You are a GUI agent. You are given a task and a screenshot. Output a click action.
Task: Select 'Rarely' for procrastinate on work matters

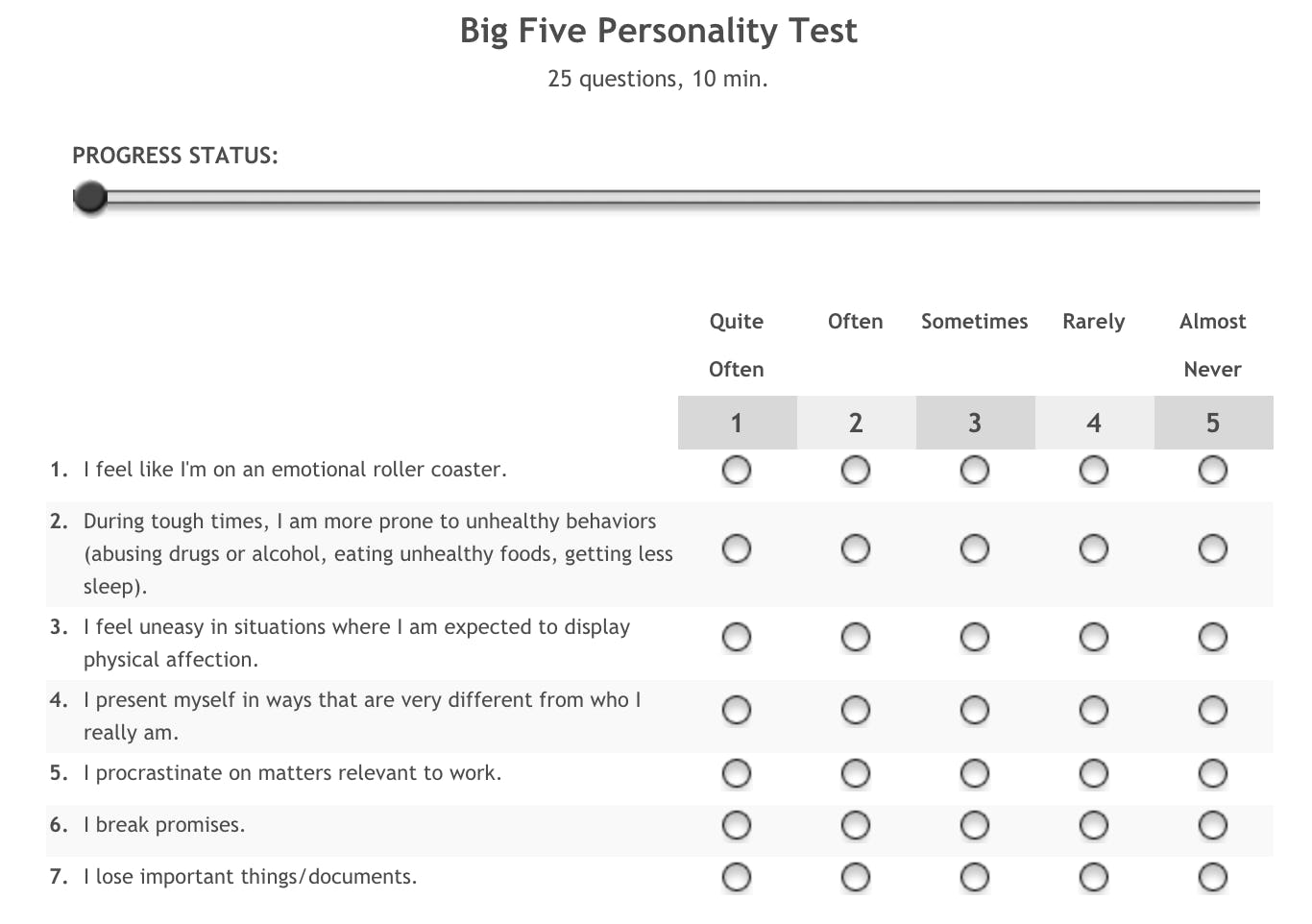point(1094,774)
